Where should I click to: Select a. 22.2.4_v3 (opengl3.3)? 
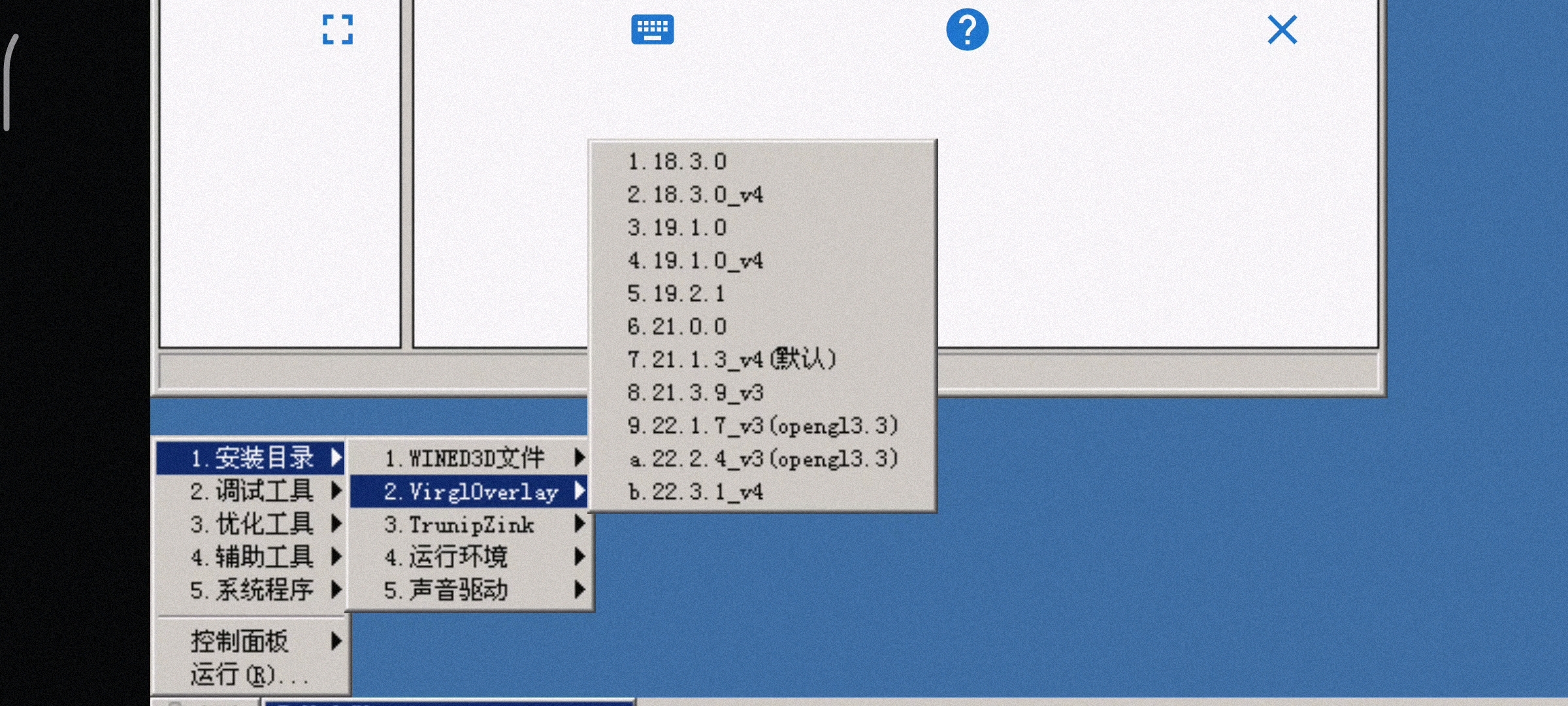[762, 458]
